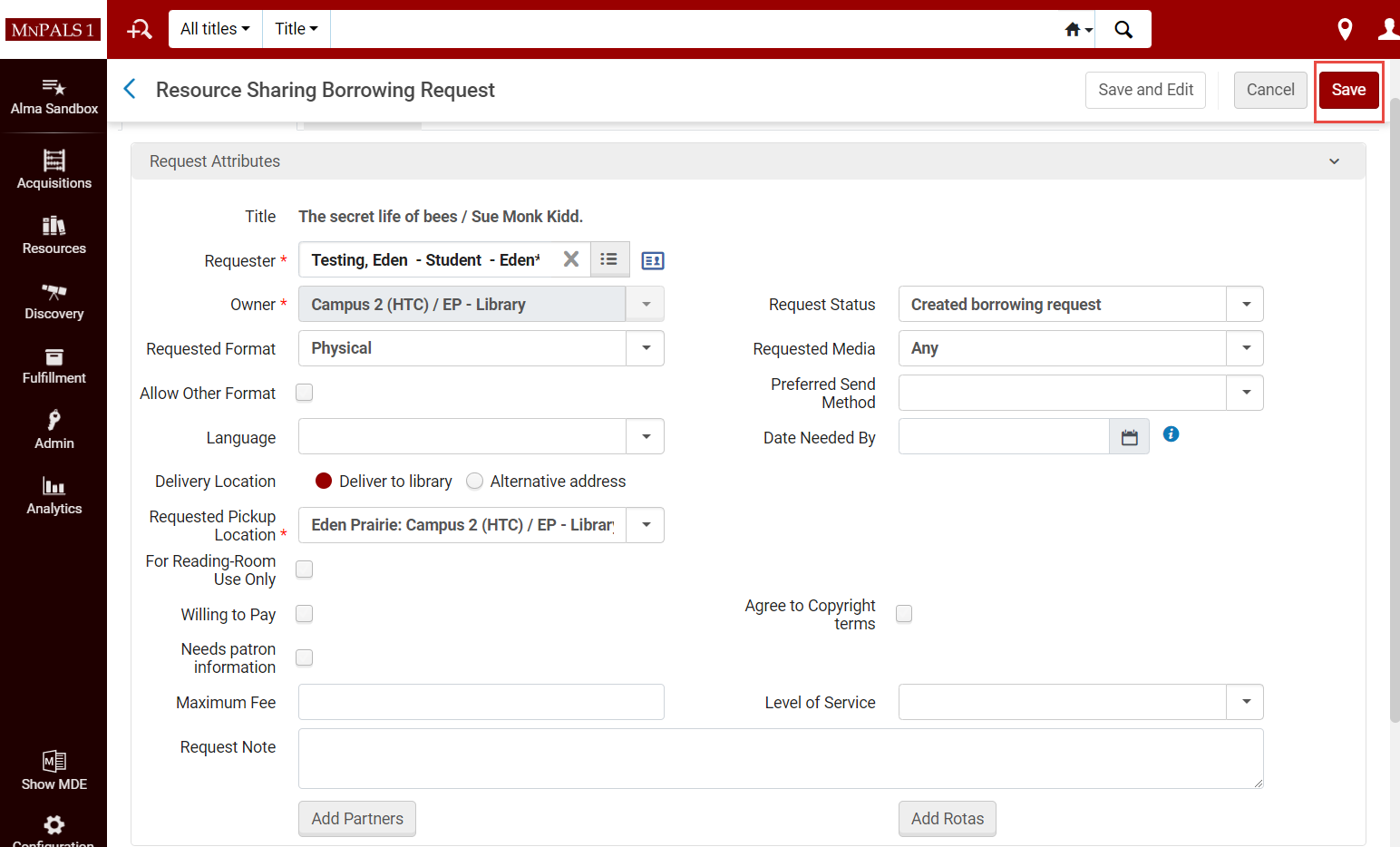Image resolution: width=1400 pixels, height=847 pixels.
Task: Clear the Requester field with X
Action: 571,259
